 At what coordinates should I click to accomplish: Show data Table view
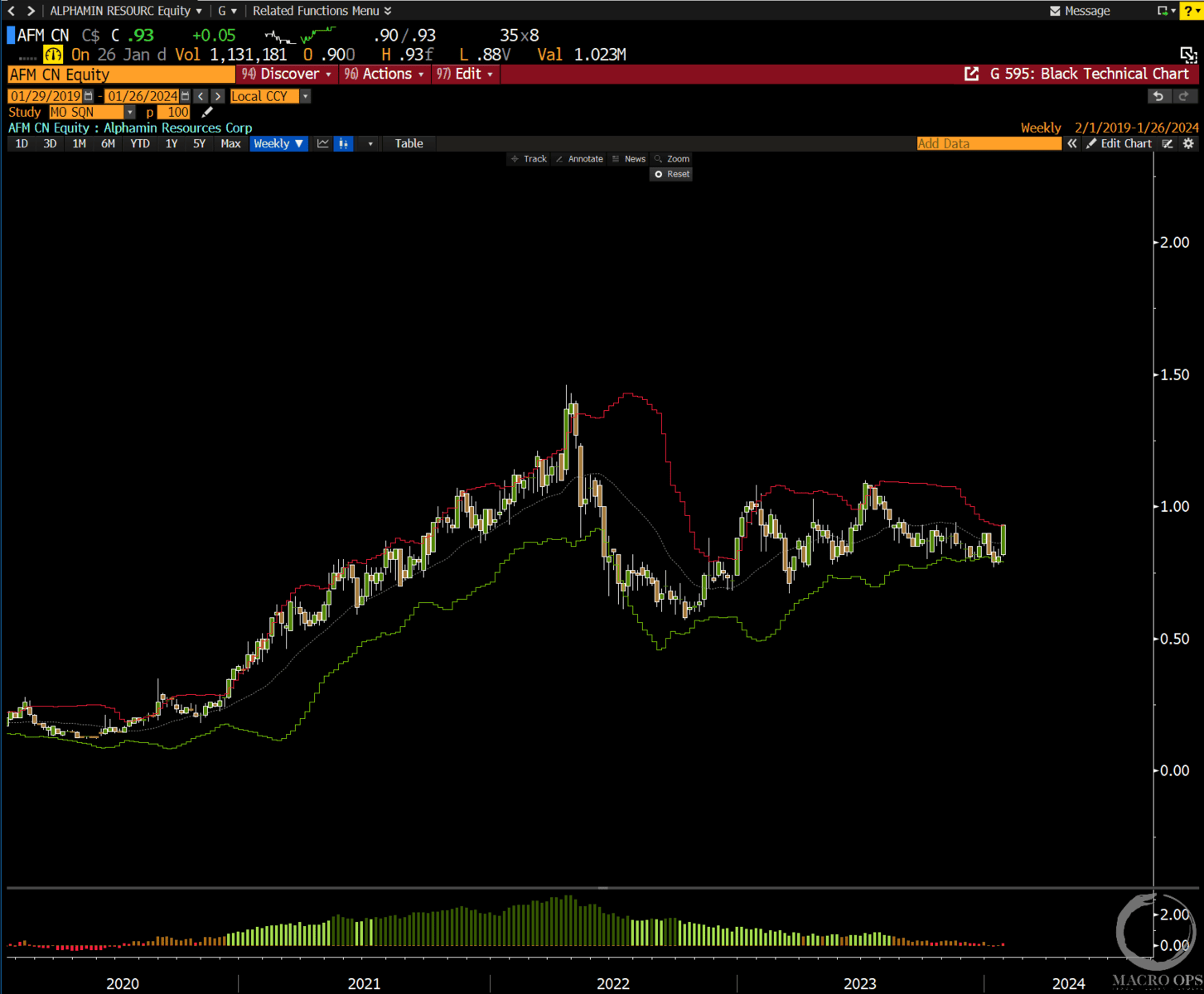click(409, 143)
